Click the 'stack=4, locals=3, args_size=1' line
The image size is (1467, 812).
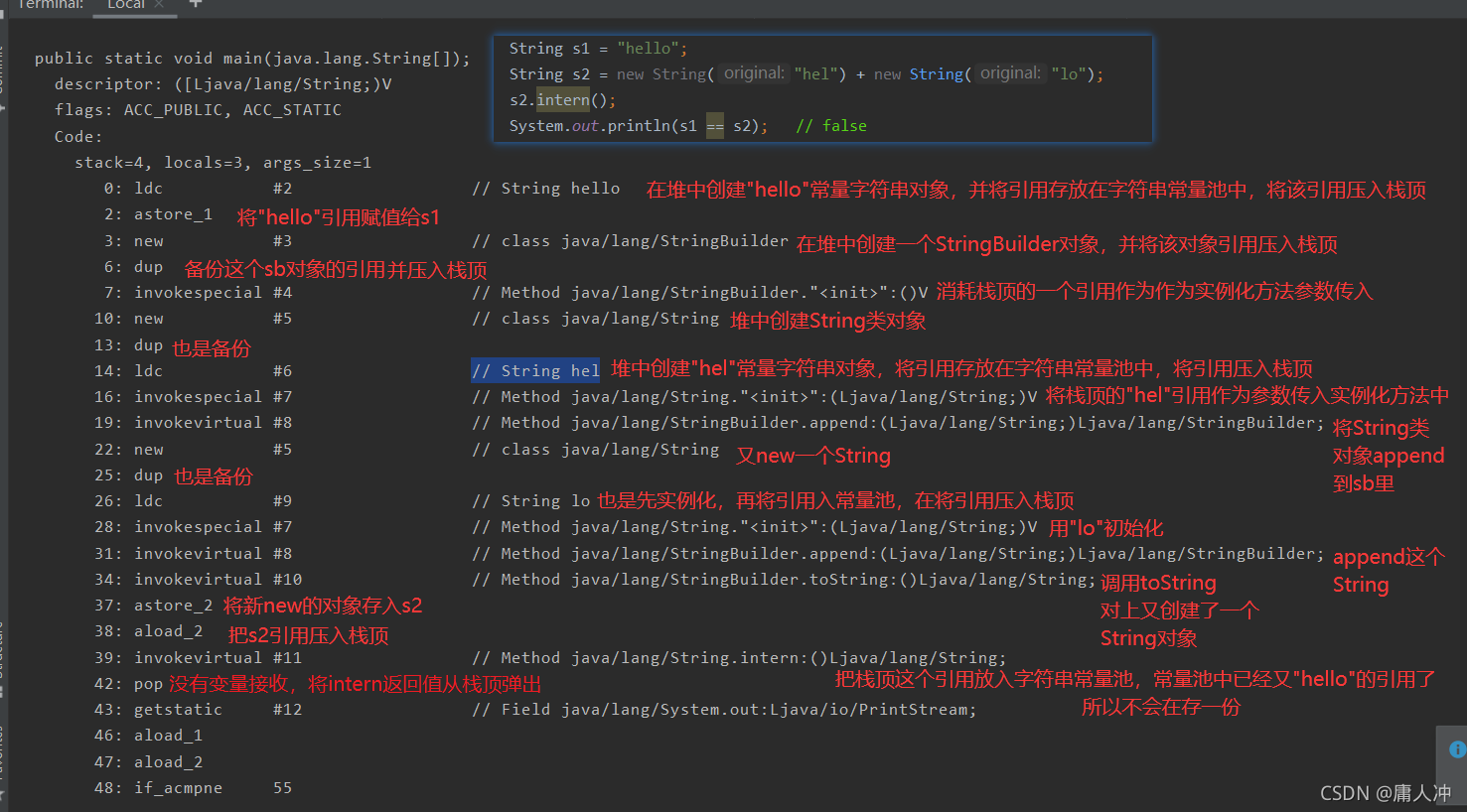tap(222, 163)
